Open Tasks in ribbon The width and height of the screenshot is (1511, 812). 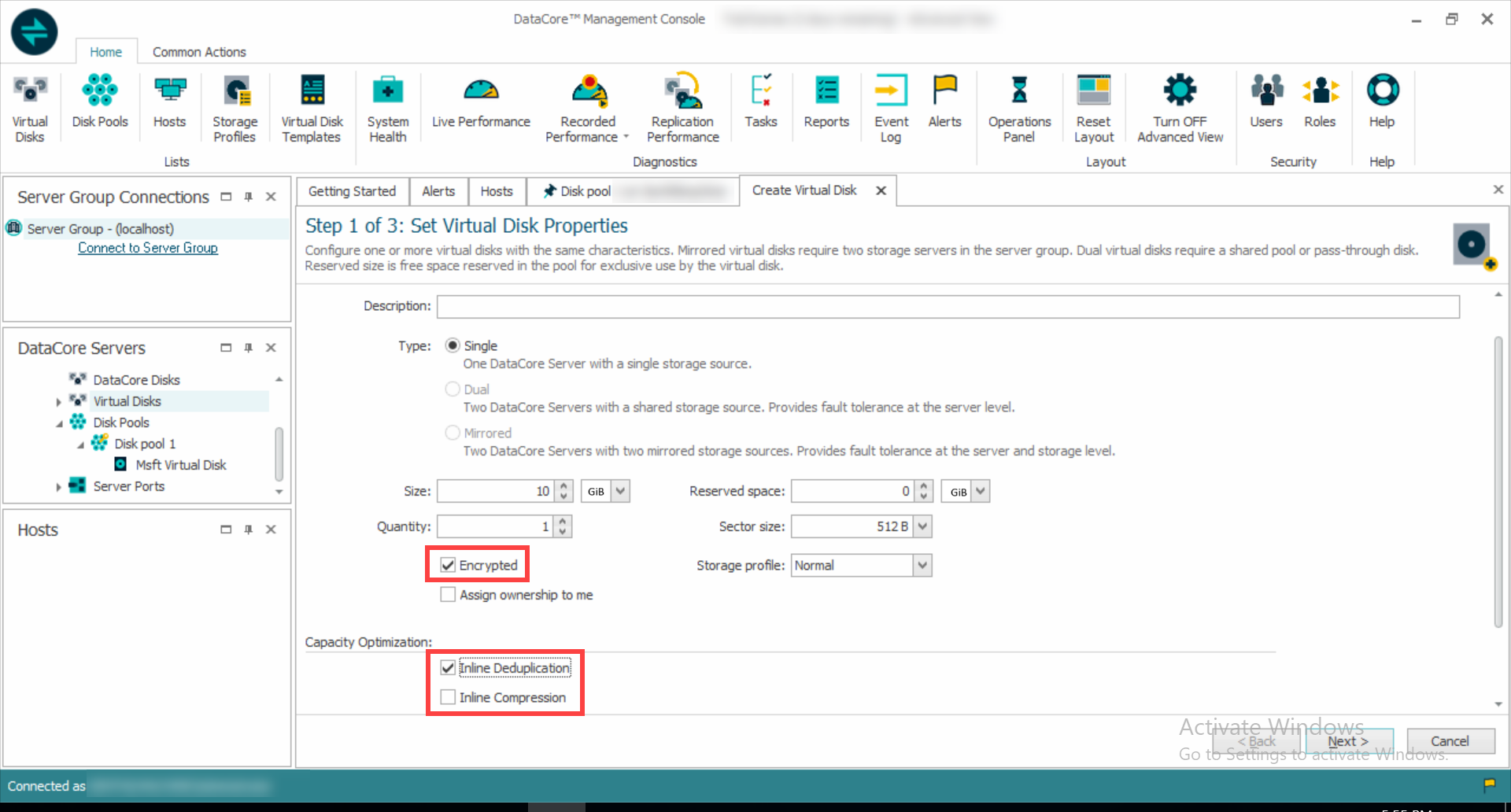click(x=760, y=101)
